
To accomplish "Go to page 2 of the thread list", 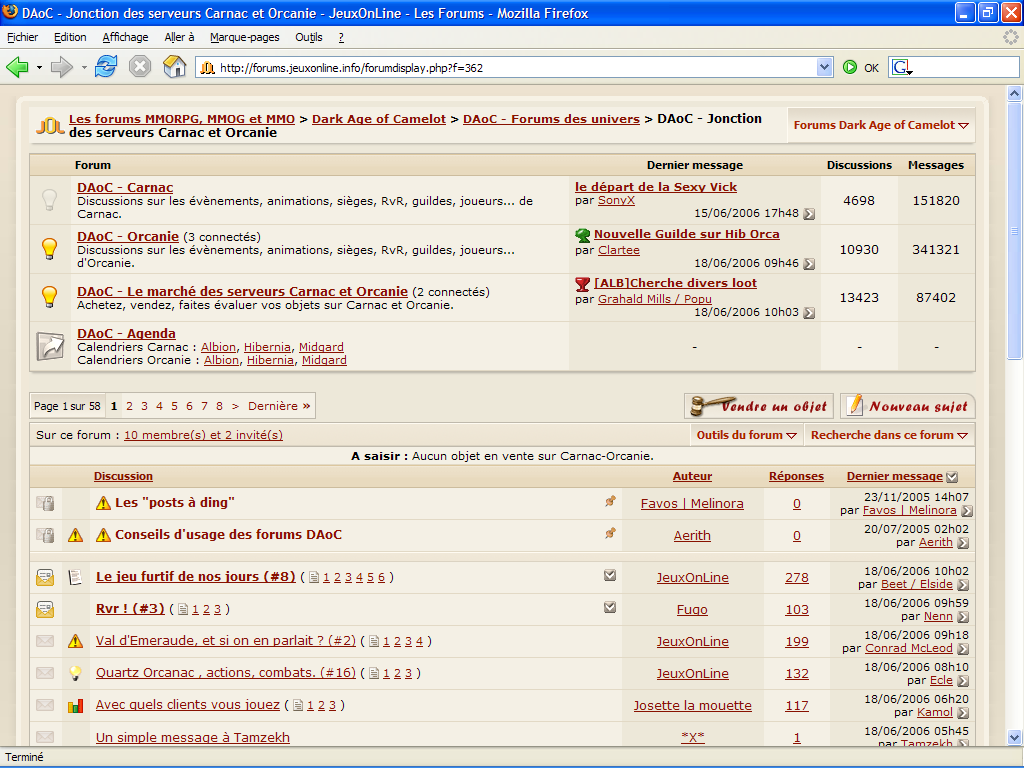I will pyautogui.click(x=129, y=406).
